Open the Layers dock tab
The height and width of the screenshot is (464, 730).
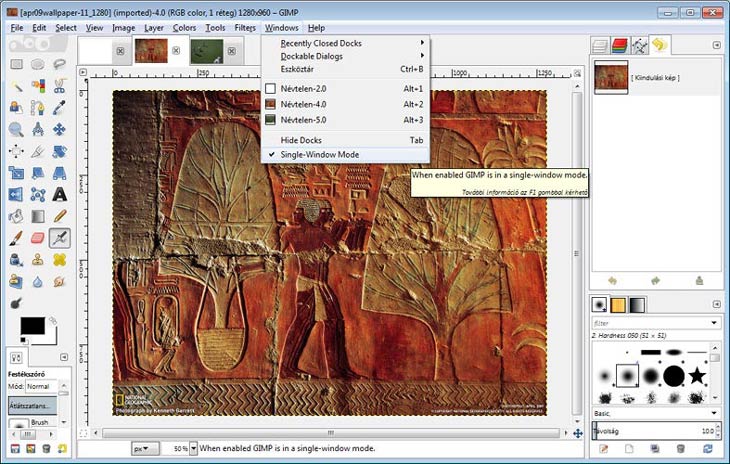coord(600,45)
